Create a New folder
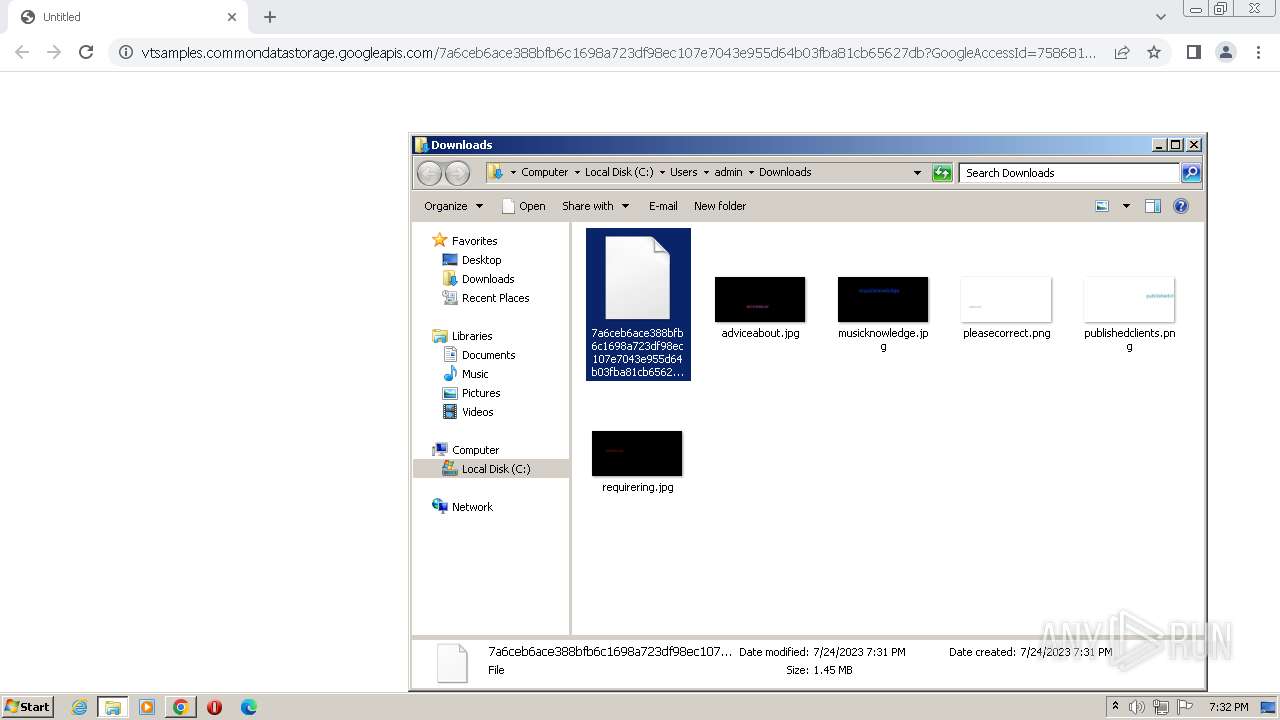The width and height of the screenshot is (1280, 720). [x=720, y=206]
